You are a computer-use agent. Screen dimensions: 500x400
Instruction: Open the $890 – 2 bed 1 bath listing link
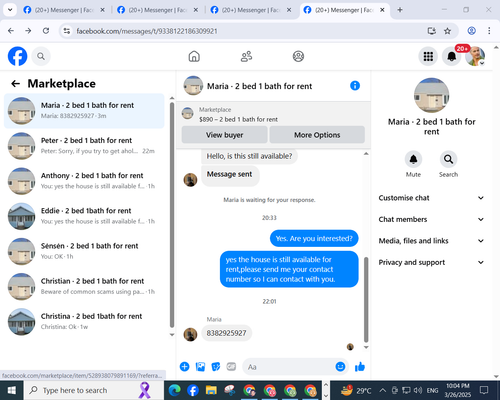point(238,119)
